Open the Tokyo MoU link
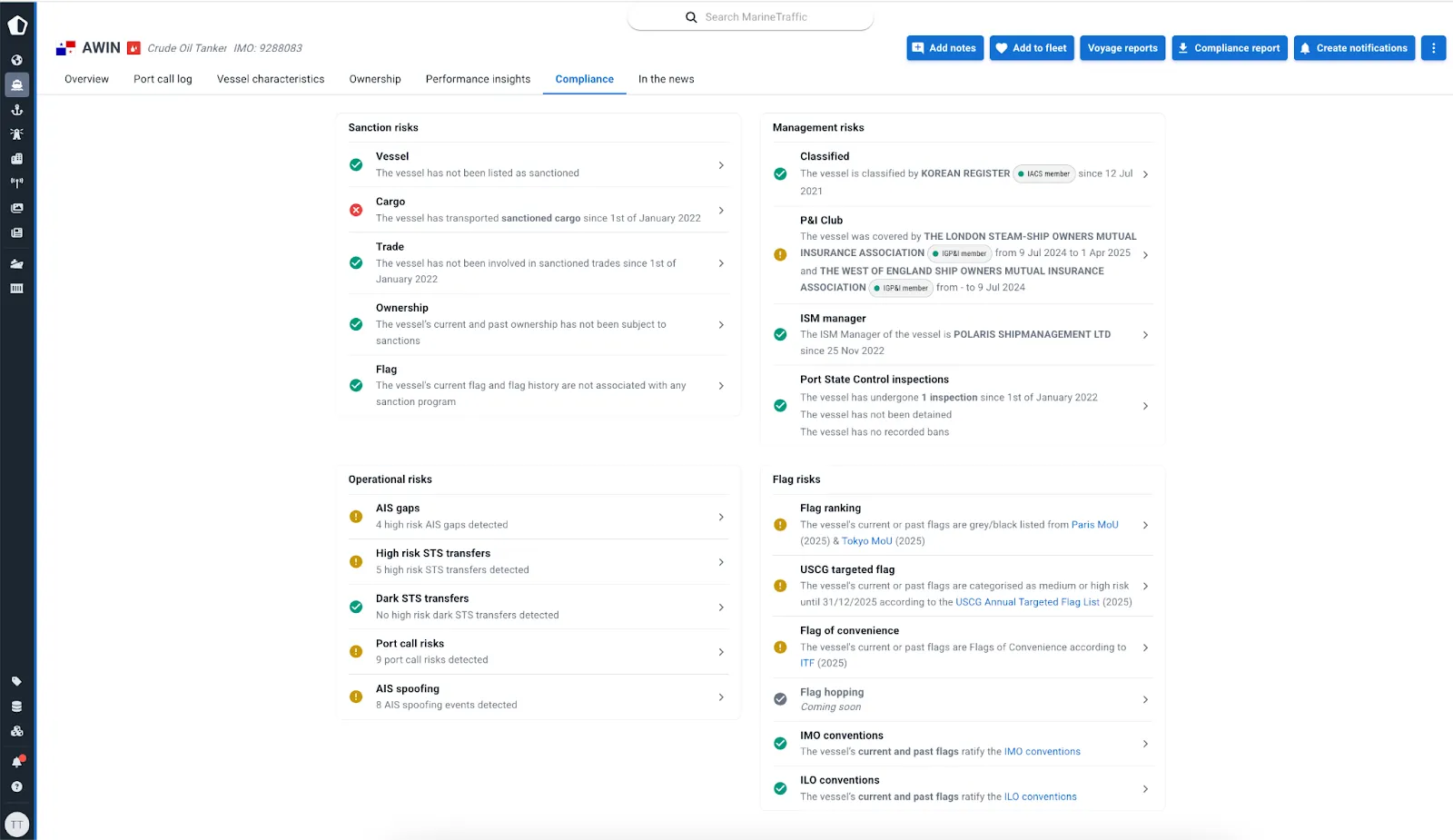 (866, 541)
